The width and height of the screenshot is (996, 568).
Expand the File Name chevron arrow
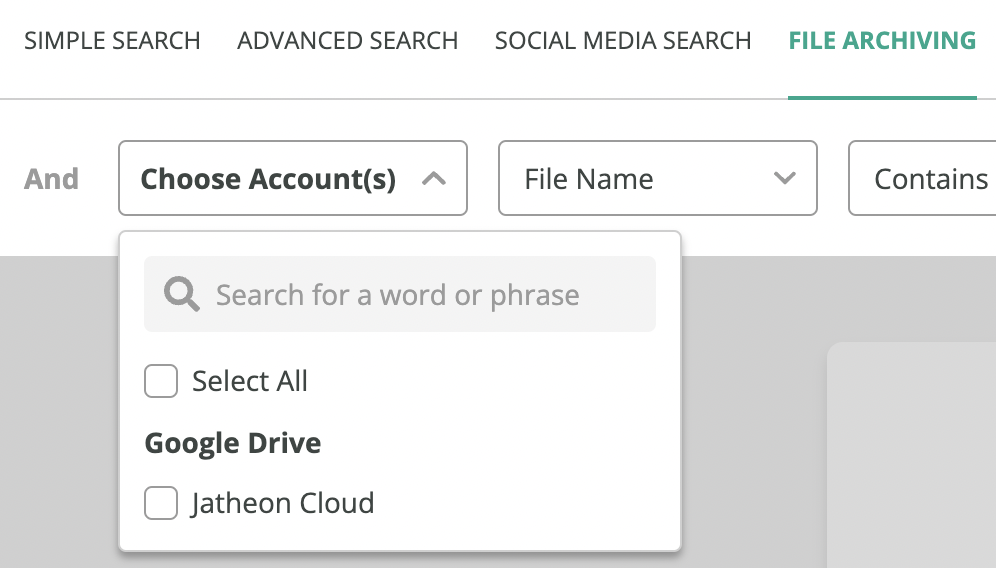tap(784, 179)
